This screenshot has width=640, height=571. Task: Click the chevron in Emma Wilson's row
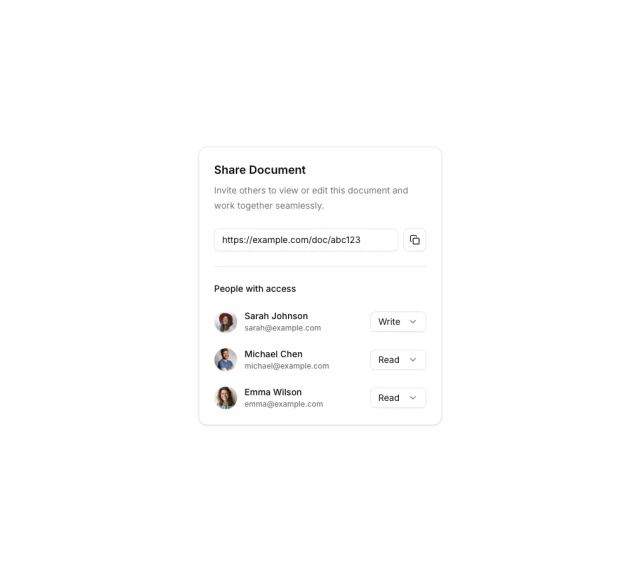[413, 398]
